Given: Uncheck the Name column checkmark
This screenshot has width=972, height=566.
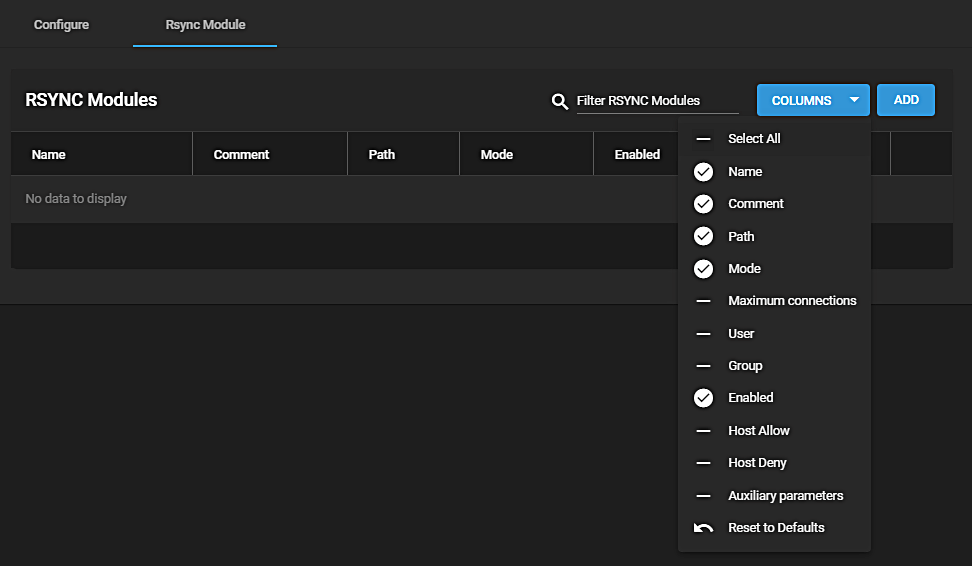Looking at the screenshot, I should 704,172.
